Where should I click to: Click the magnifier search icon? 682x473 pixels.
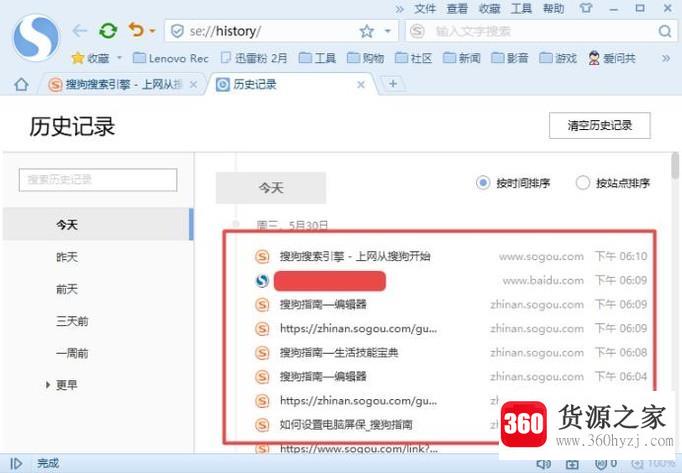pyautogui.click(x=664, y=31)
